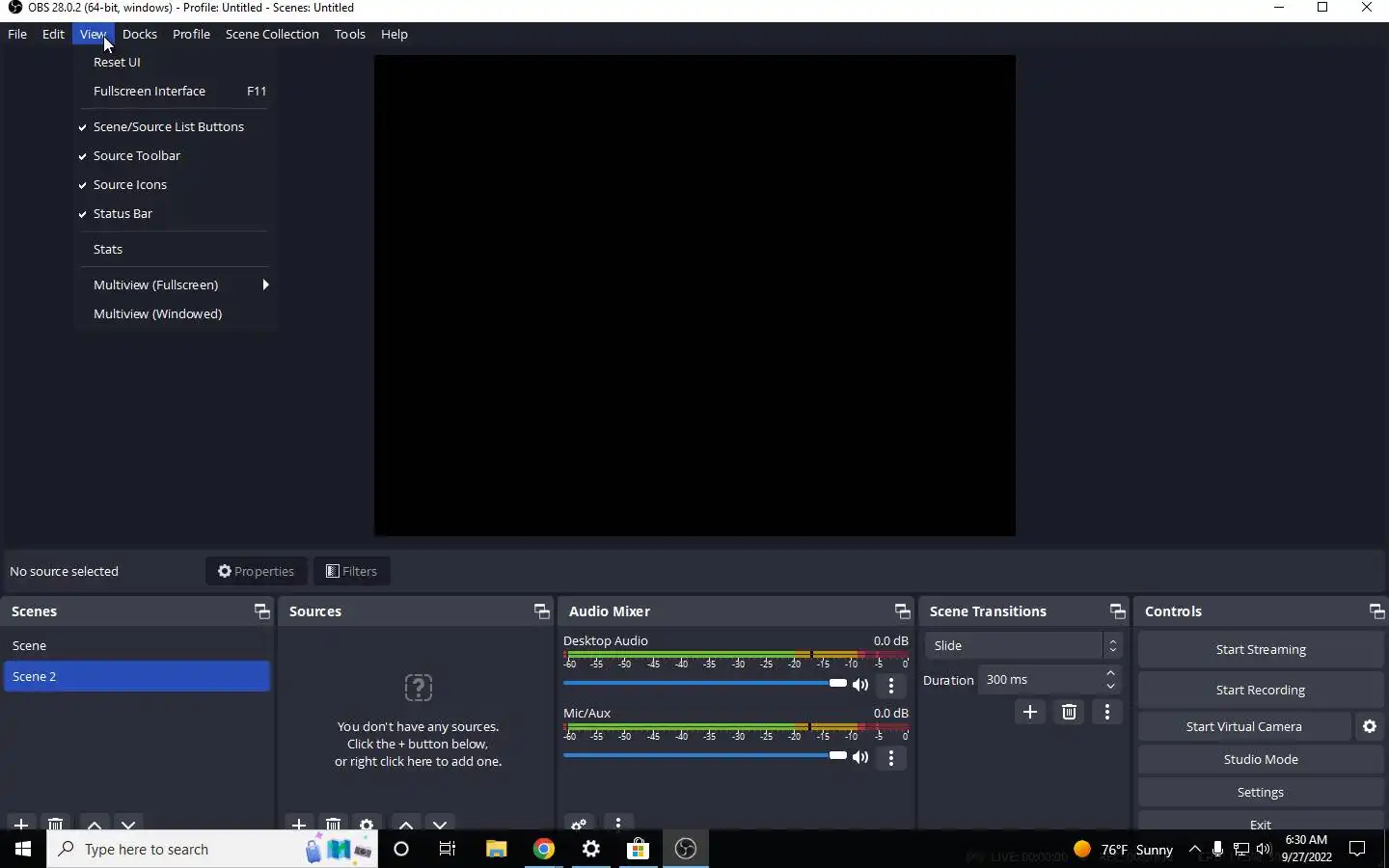Select Scene 2 in scenes list
Viewport: 1389px width, 868px height.
[x=137, y=676]
